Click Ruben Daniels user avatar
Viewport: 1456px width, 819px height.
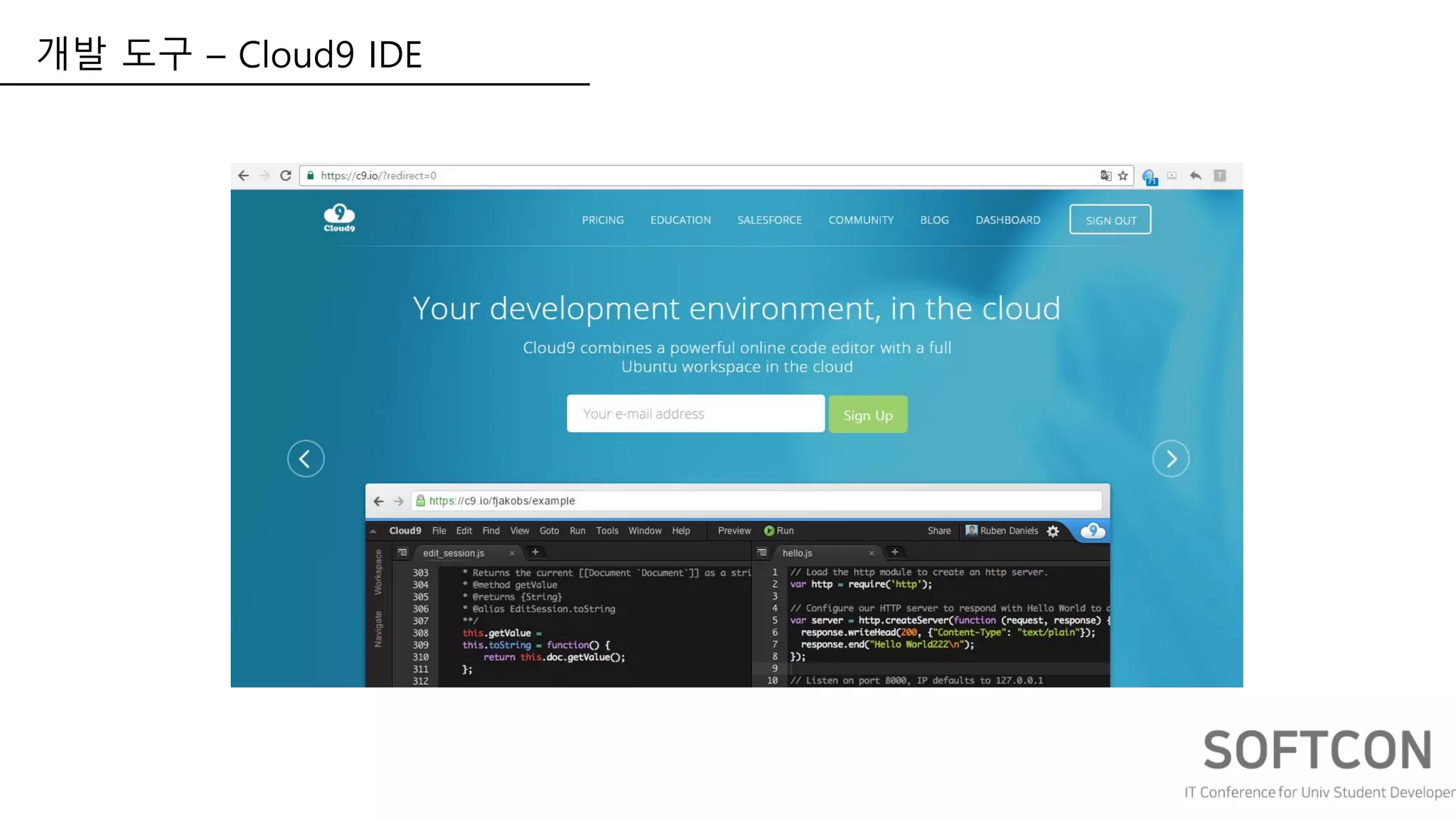point(971,530)
